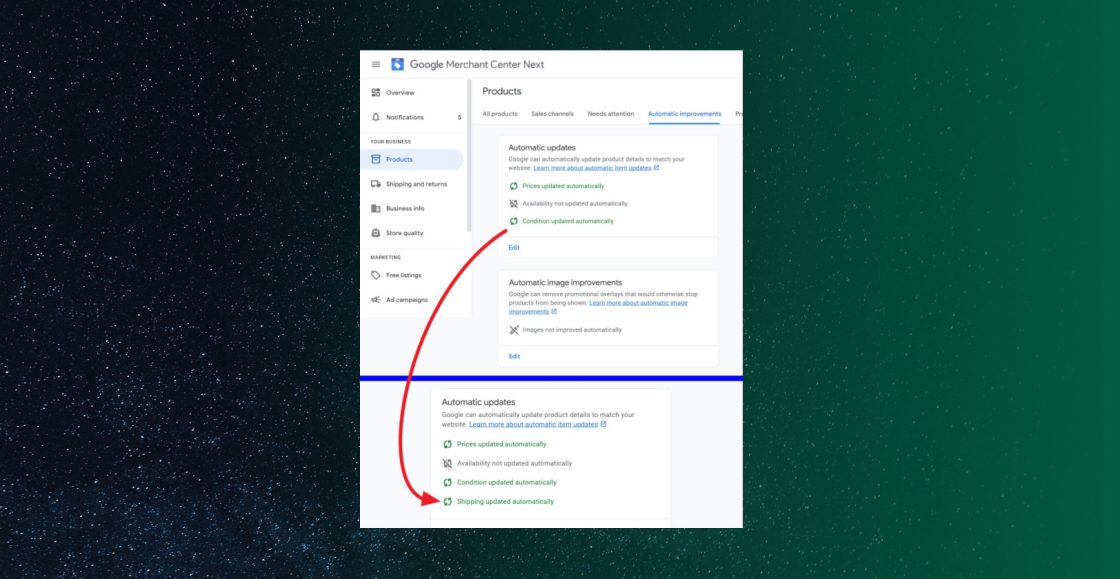1120x579 pixels.
Task: Switch to the Needs attention tab
Action: click(x=611, y=114)
